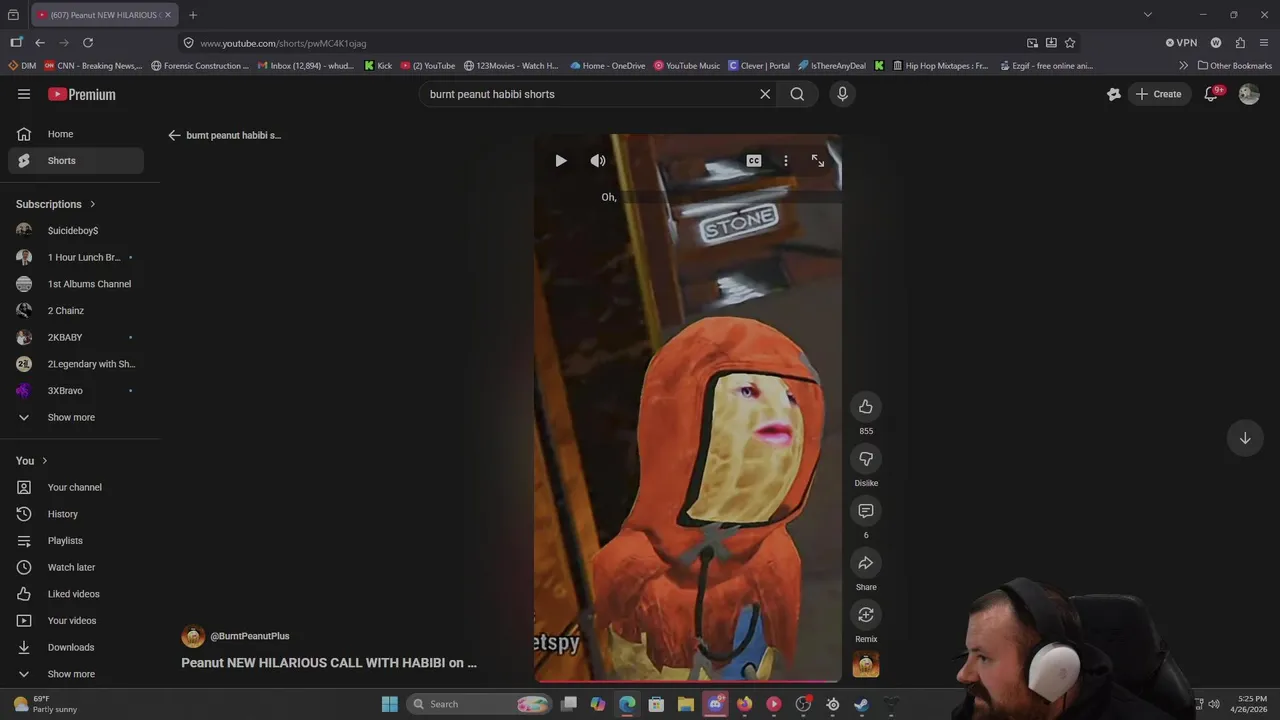Expand the Subscriptions section

(x=56, y=204)
